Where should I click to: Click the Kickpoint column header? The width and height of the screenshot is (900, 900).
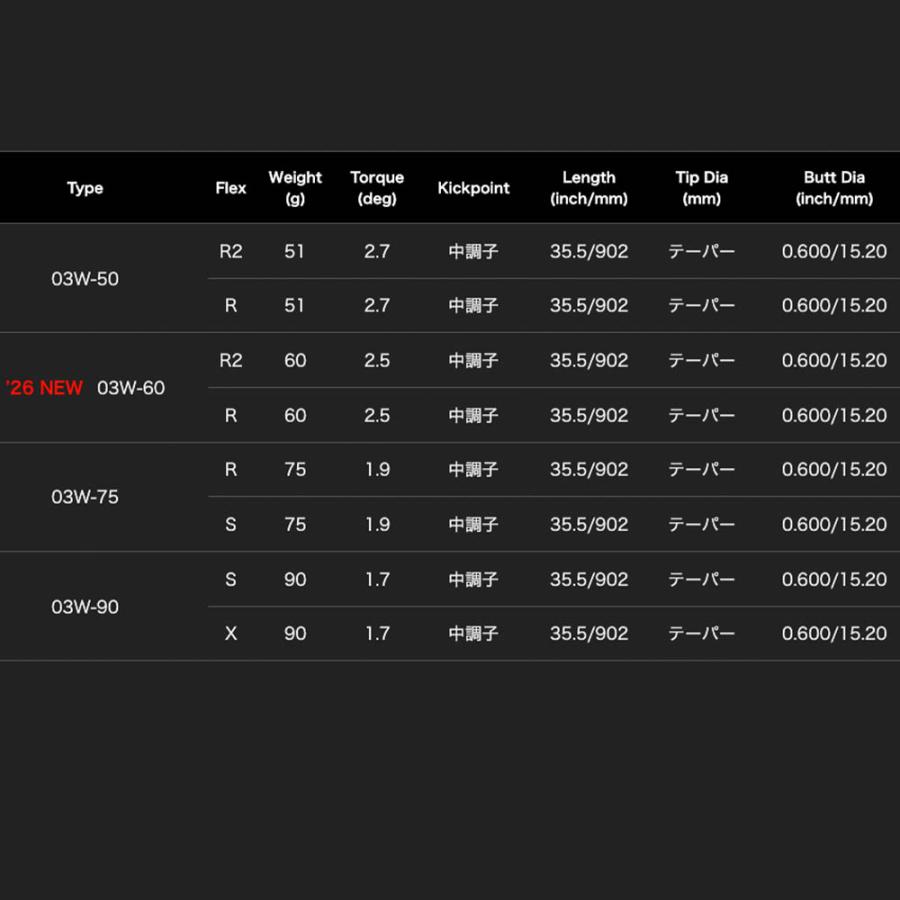[x=474, y=188]
